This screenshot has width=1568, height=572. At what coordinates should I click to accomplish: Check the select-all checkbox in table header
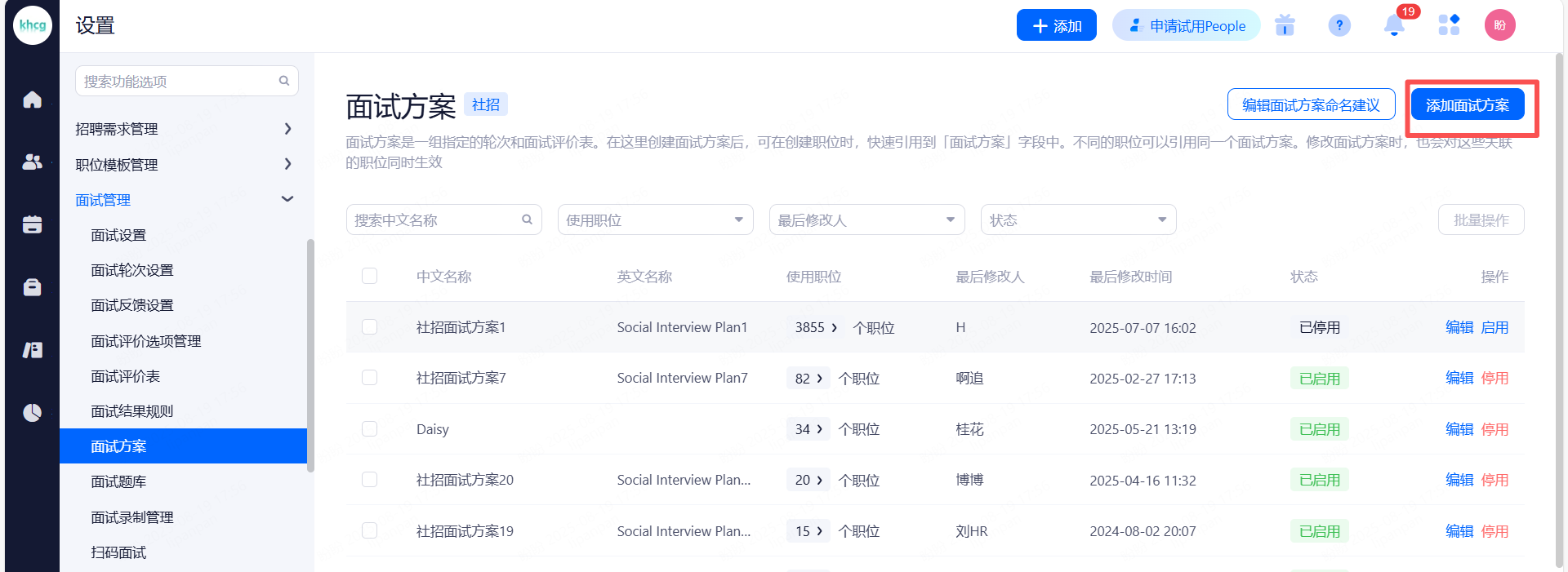[370, 277]
